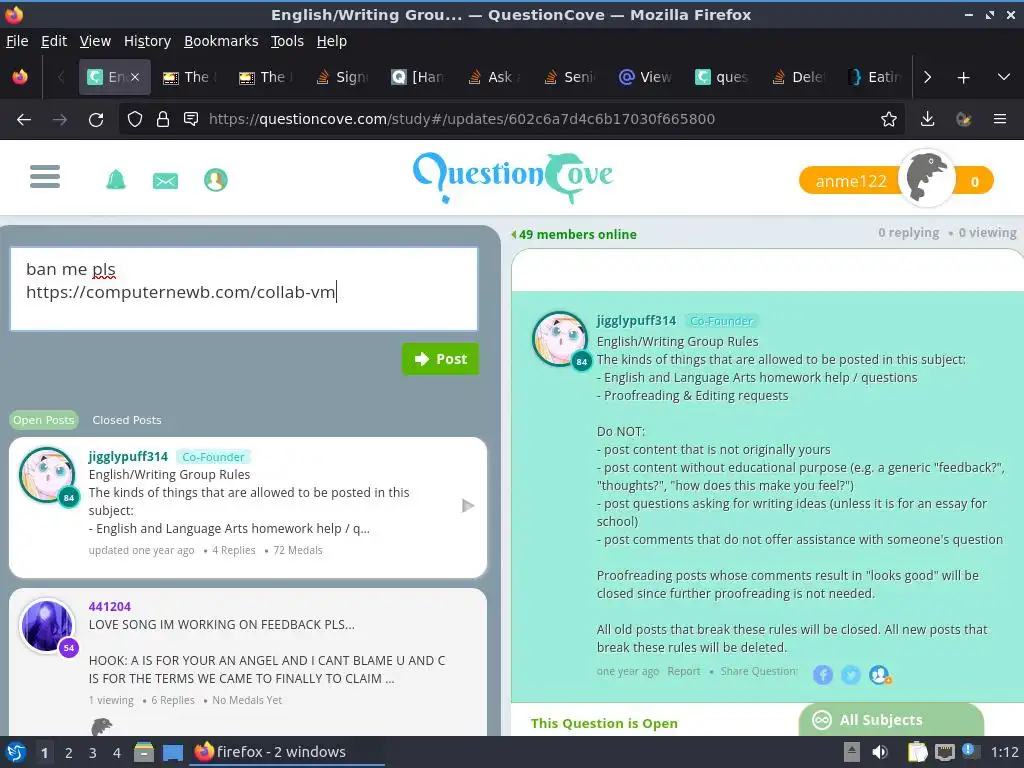Close the active QuestionCove tab
This screenshot has width=1024, height=768.
(135, 77)
